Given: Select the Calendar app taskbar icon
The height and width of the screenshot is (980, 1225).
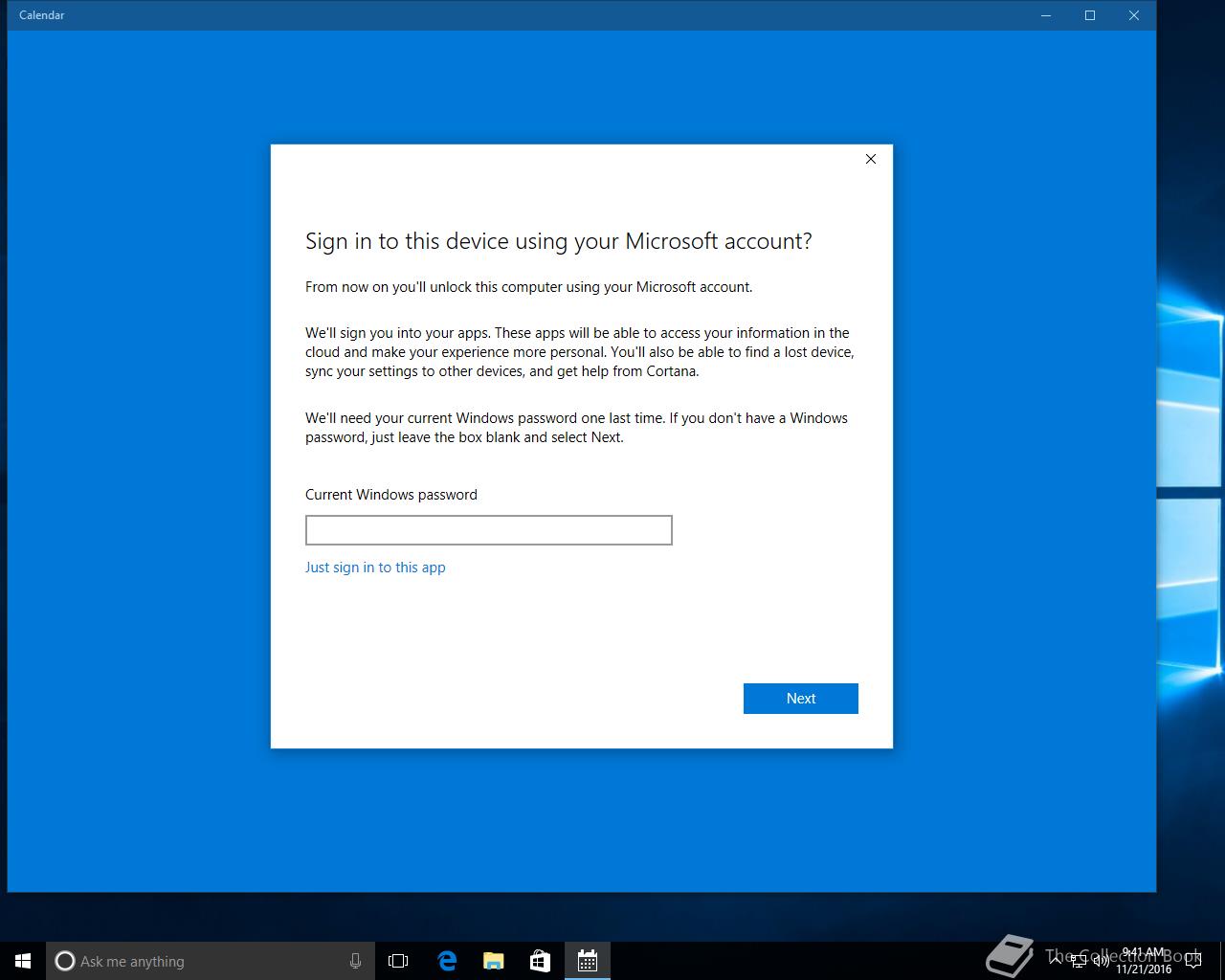Looking at the screenshot, I should point(588,961).
